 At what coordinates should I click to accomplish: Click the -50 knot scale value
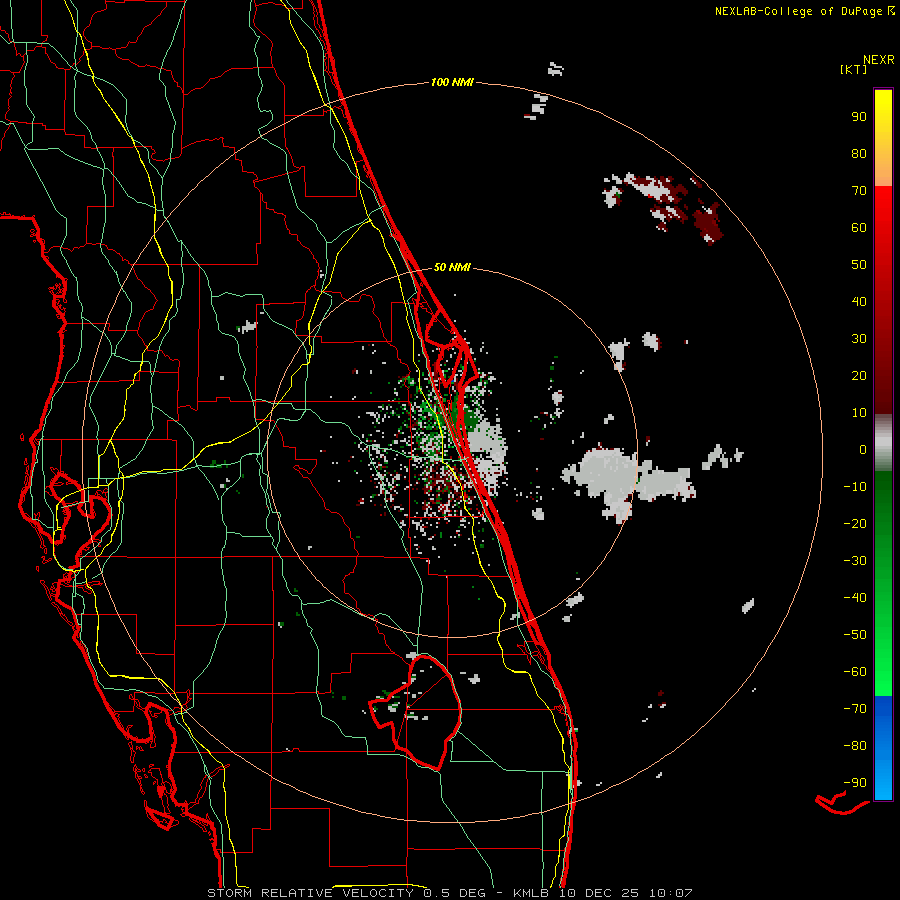click(x=855, y=635)
